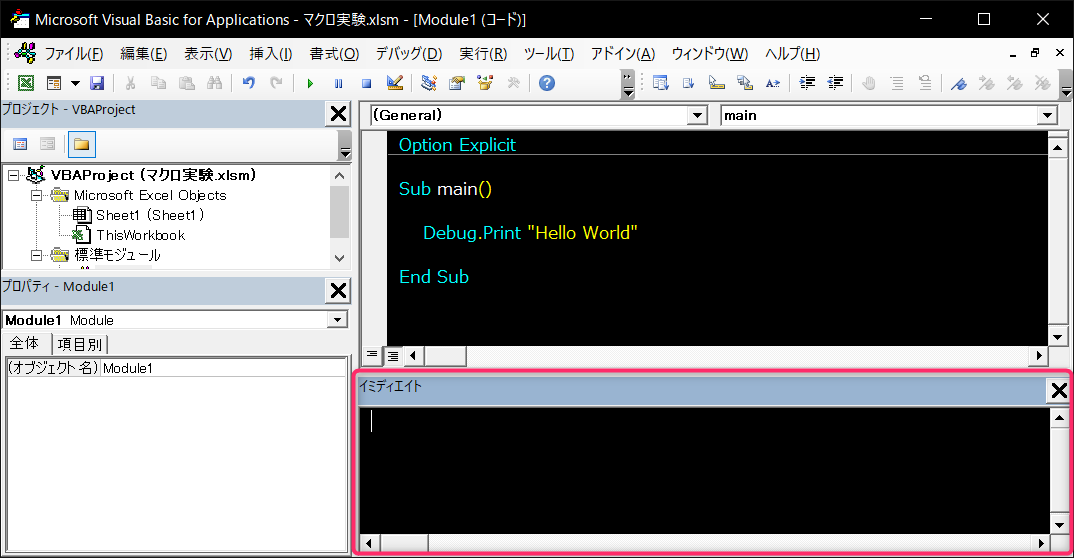Open Properties Window from the toolbar icon
This screenshot has height=558, width=1074.
pyautogui.click(x=457, y=84)
